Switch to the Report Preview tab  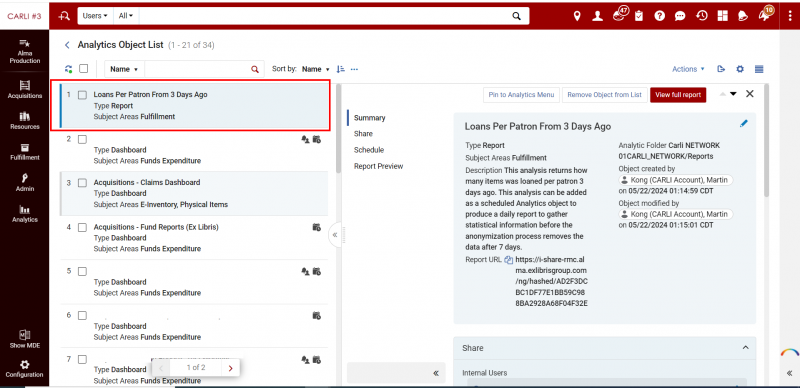(379, 166)
